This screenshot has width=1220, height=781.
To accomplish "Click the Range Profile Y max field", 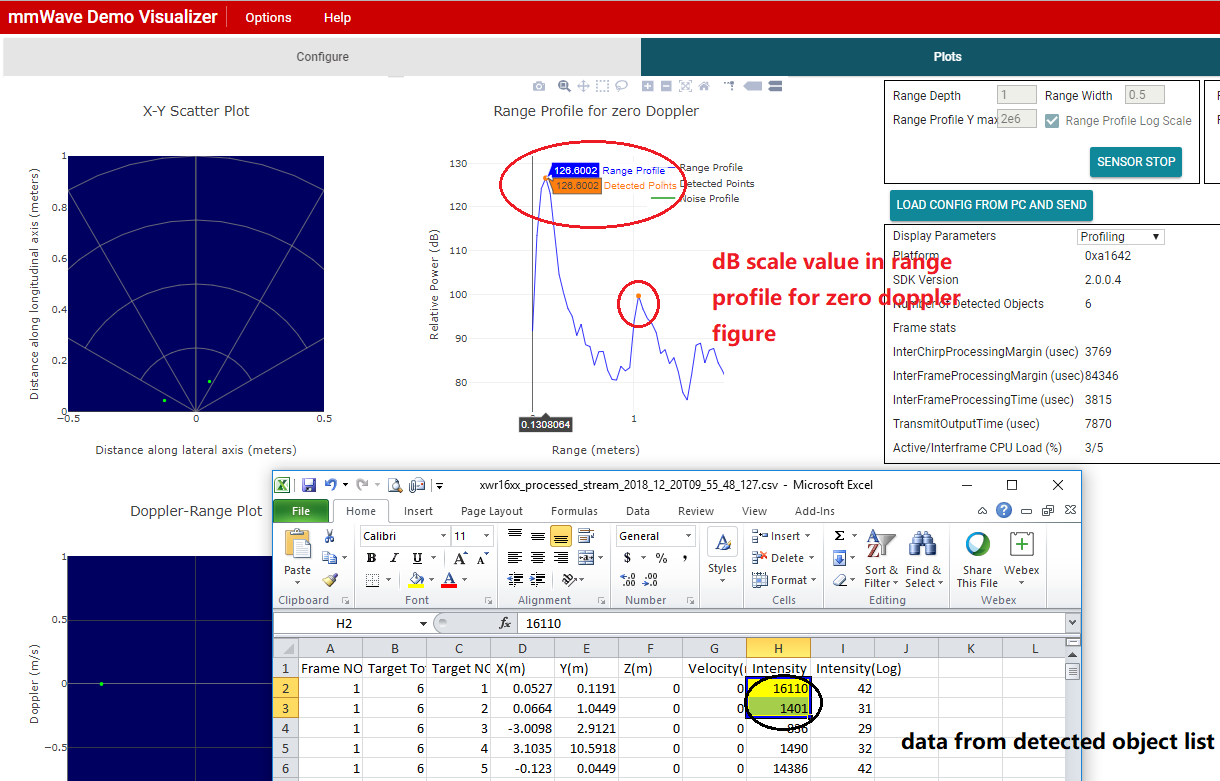I will [1016, 120].
